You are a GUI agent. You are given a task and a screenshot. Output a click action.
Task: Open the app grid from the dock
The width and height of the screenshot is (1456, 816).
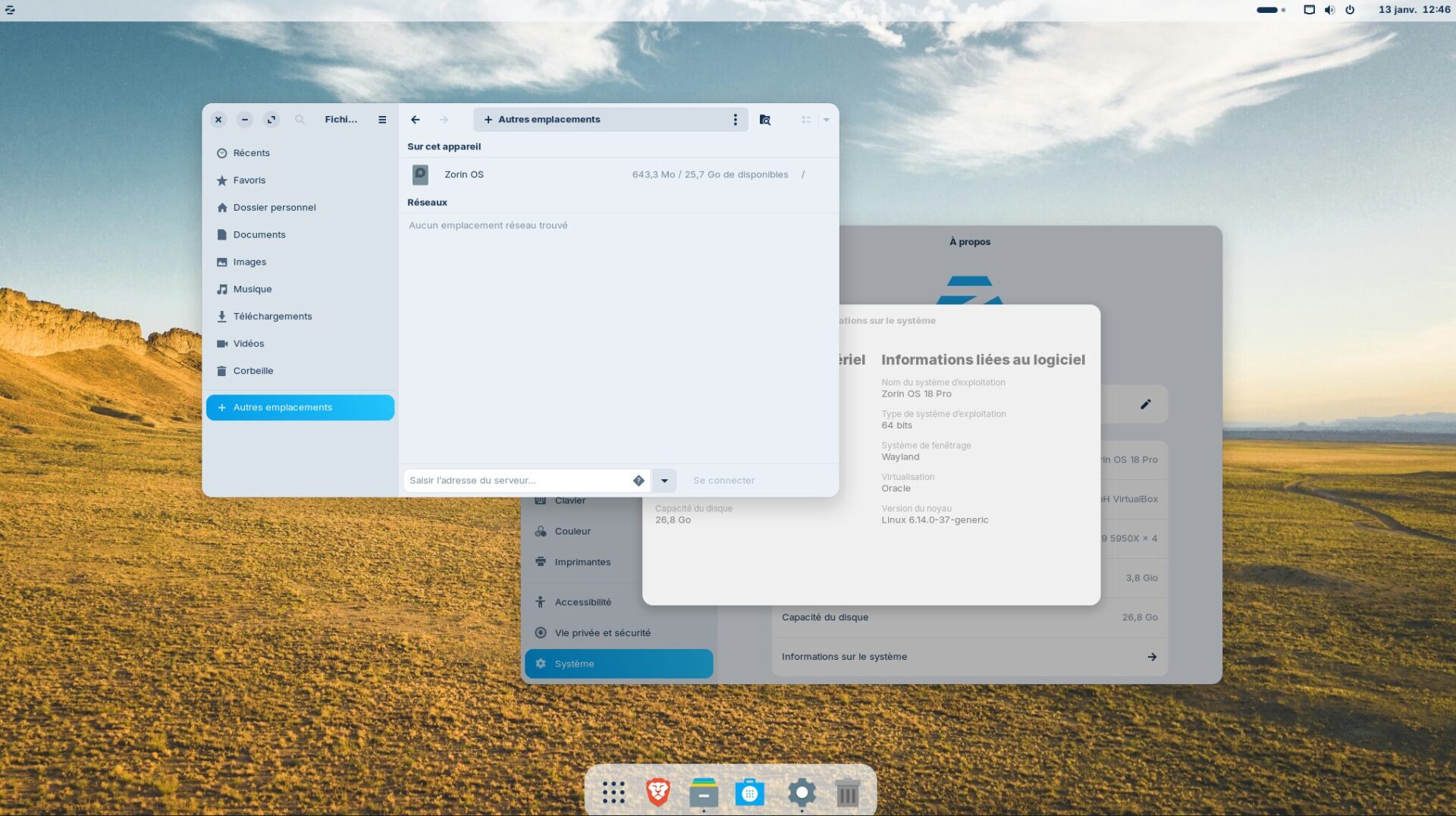tap(613, 792)
